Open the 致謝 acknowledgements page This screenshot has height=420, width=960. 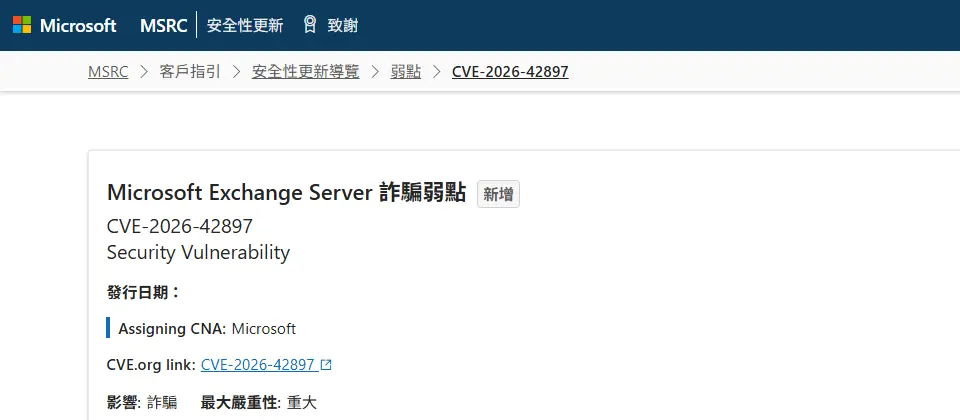tap(343, 25)
